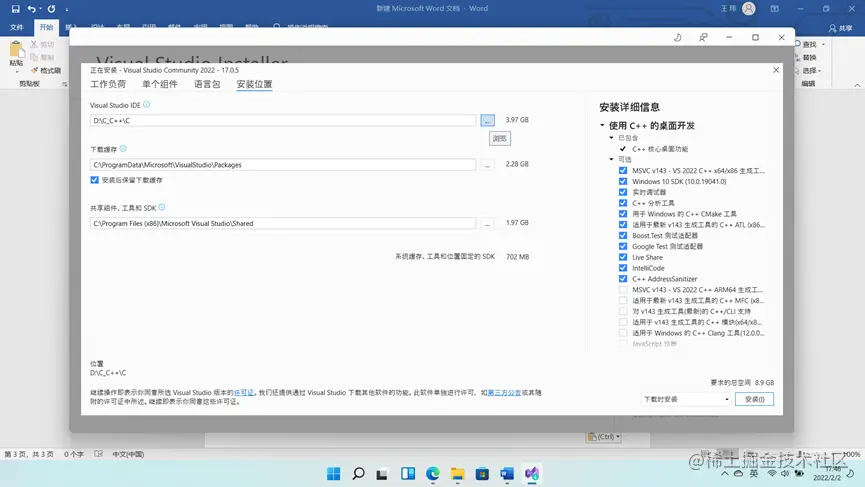This screenshot has width=865, height=487.
Task: Click the redo icon in Word title bar
Action: point(51,9)
